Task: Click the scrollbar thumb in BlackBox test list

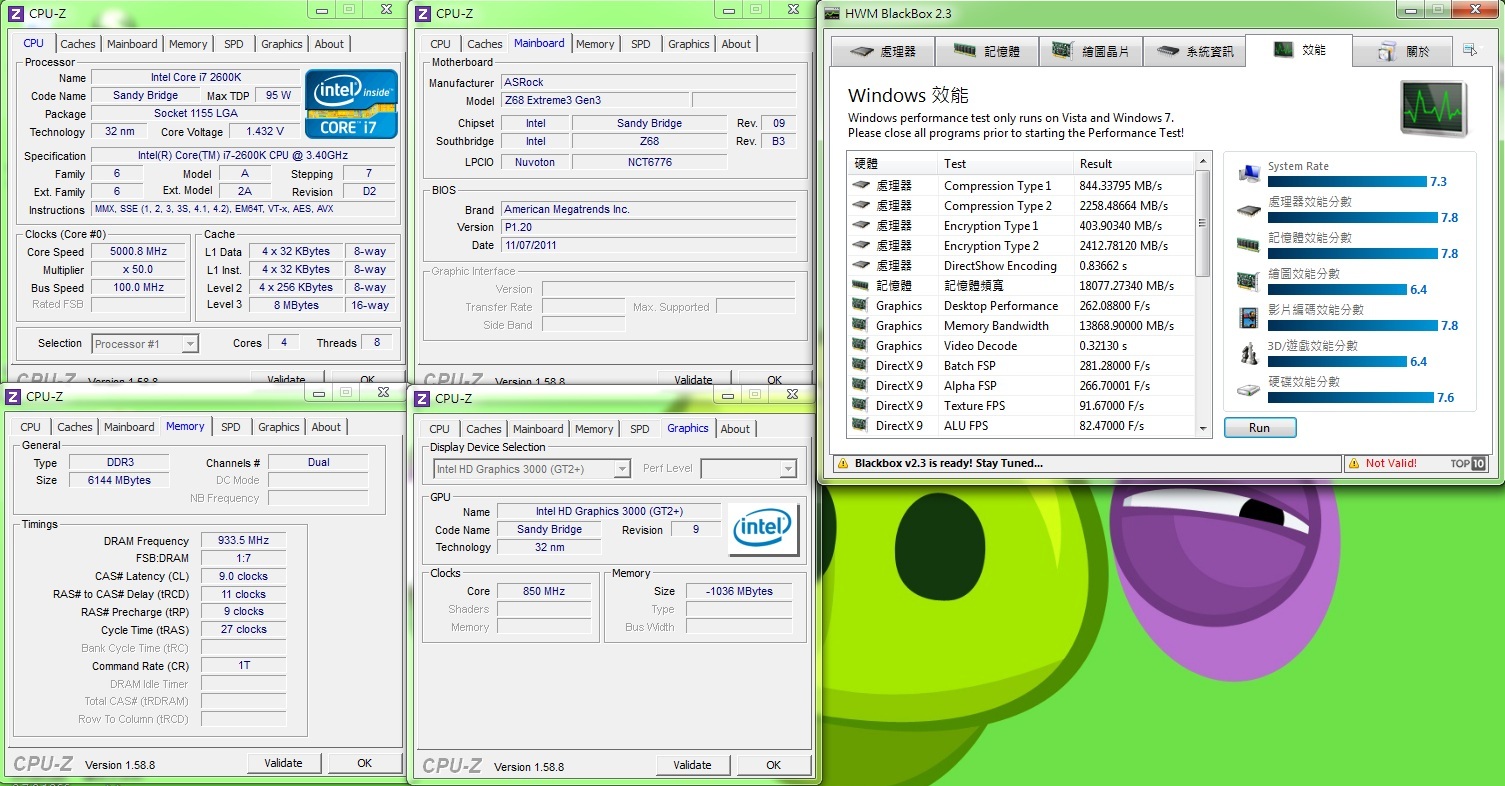Action: 1203,223
